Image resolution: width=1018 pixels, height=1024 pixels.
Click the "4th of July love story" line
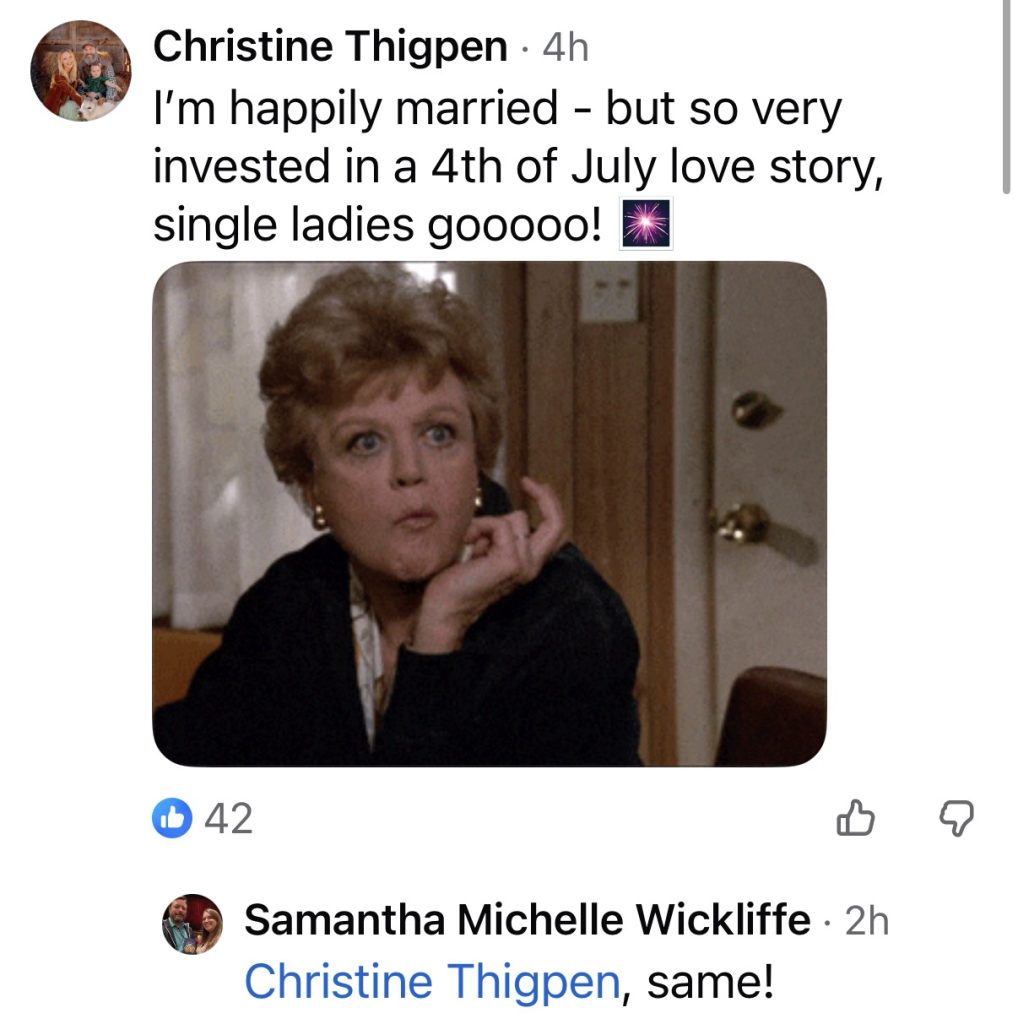pos(518,167)
